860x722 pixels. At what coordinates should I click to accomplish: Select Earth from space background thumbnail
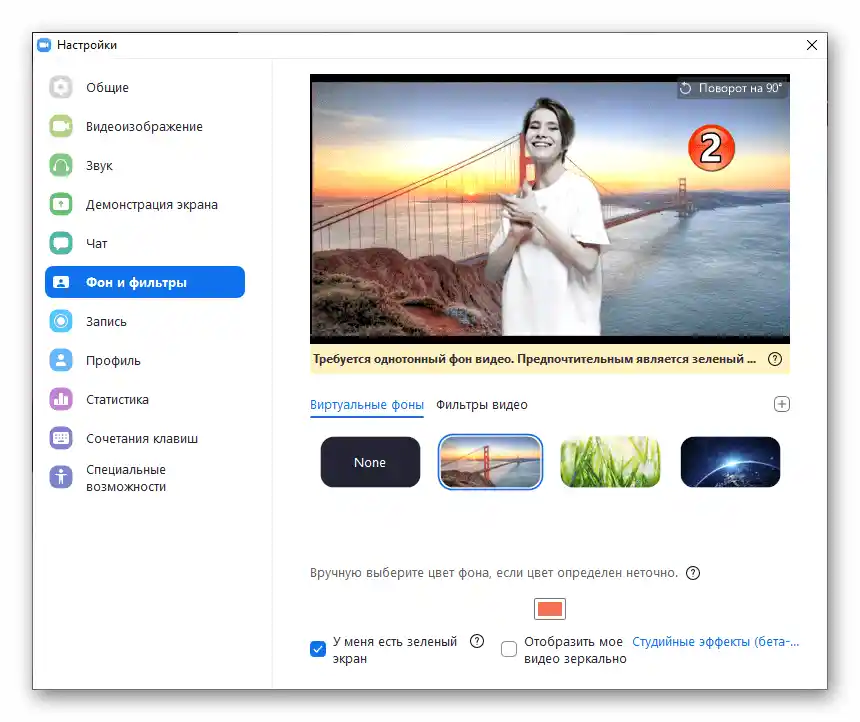(730, 462)
